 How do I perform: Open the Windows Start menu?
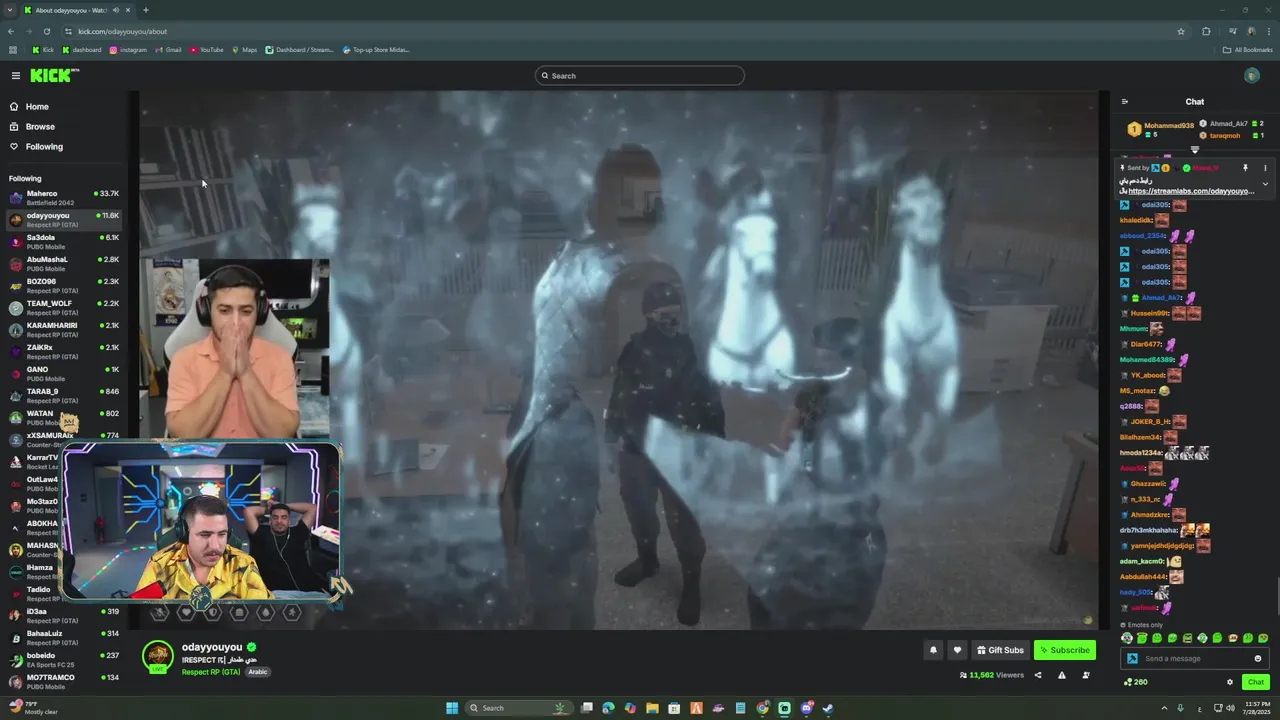pyautogui.click(x=452, y=708)
